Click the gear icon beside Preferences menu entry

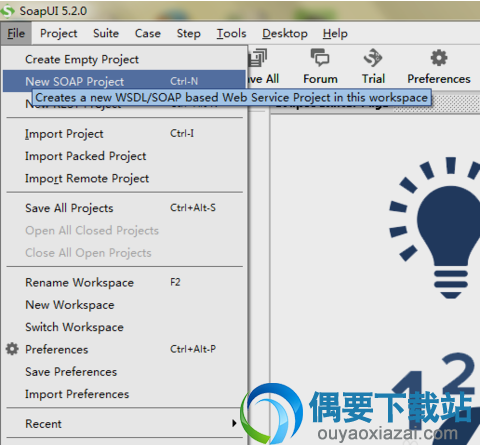[x=12, y=349]
